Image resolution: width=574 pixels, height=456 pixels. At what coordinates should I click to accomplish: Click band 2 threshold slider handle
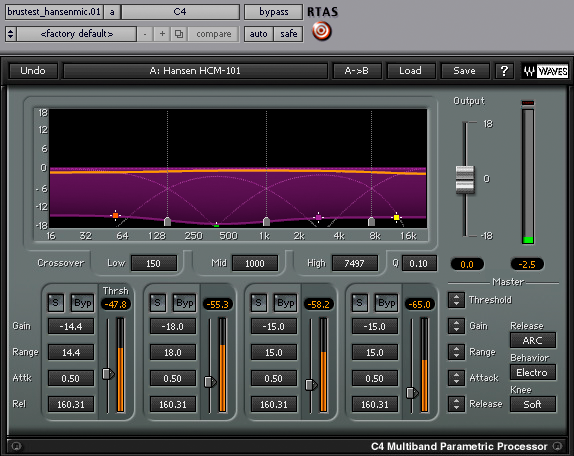pyautogui.click(x=210, y=382)
